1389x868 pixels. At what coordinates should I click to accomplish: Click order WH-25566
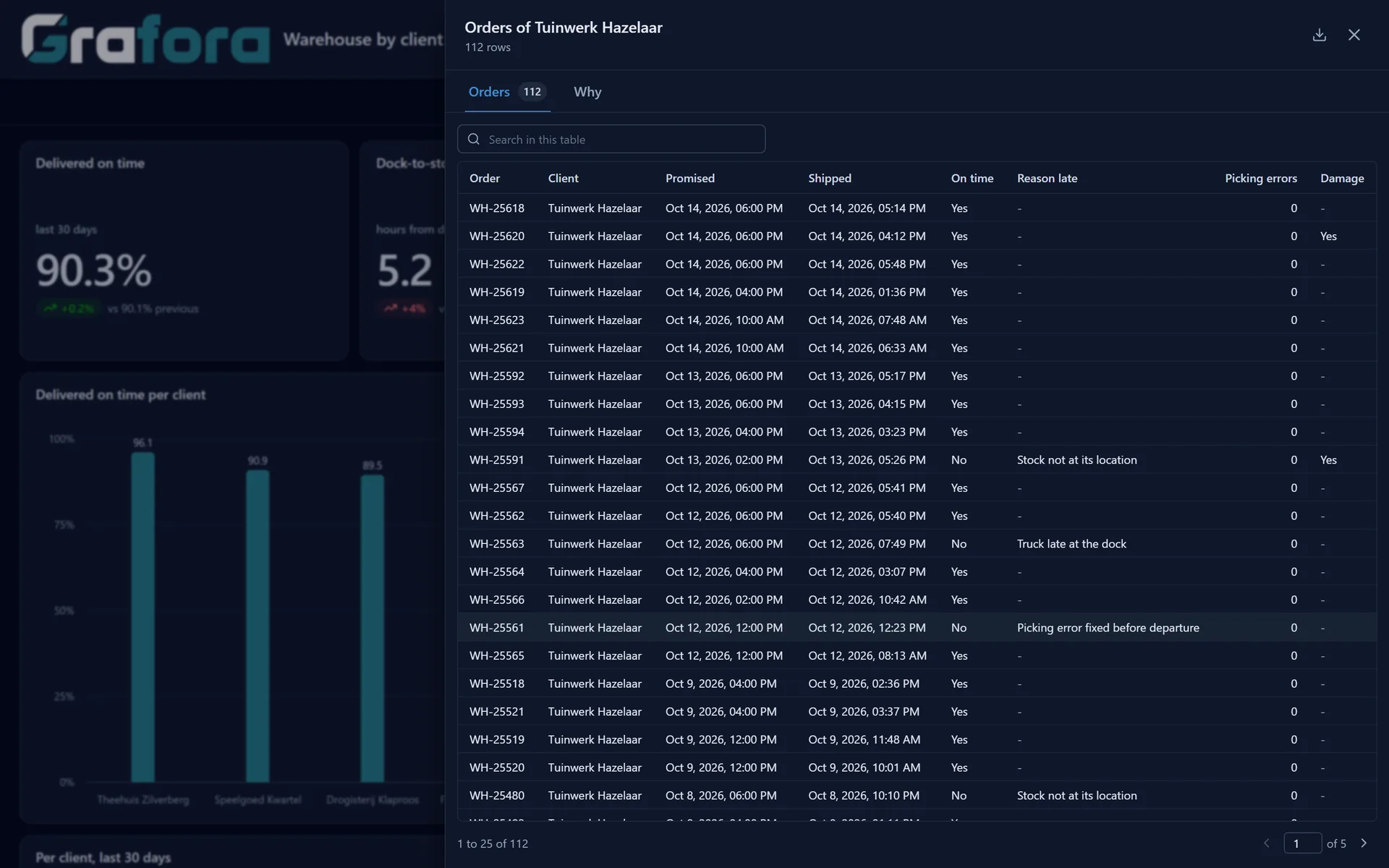(496, 600)
